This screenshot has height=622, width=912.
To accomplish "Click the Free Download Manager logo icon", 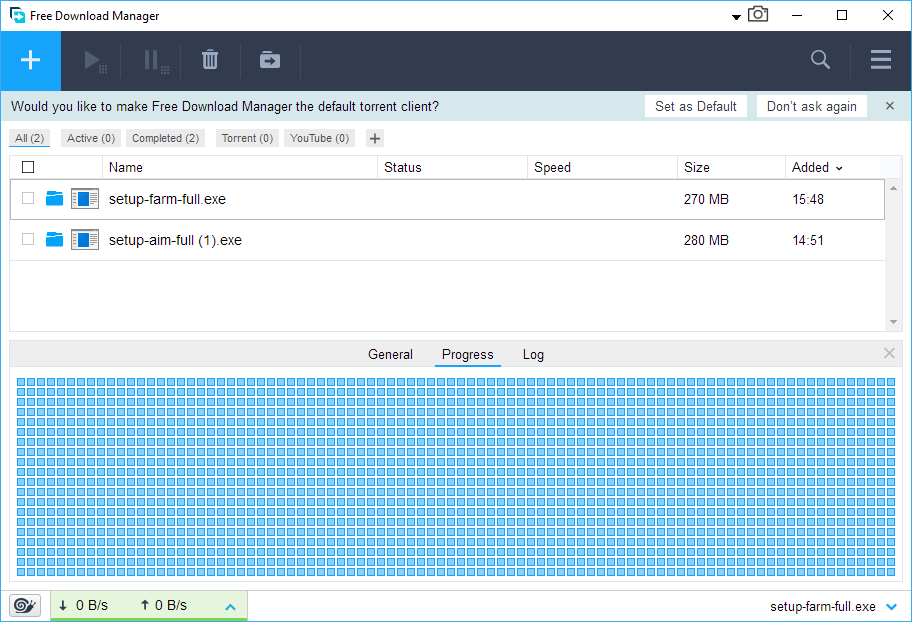I will [17, 15].
